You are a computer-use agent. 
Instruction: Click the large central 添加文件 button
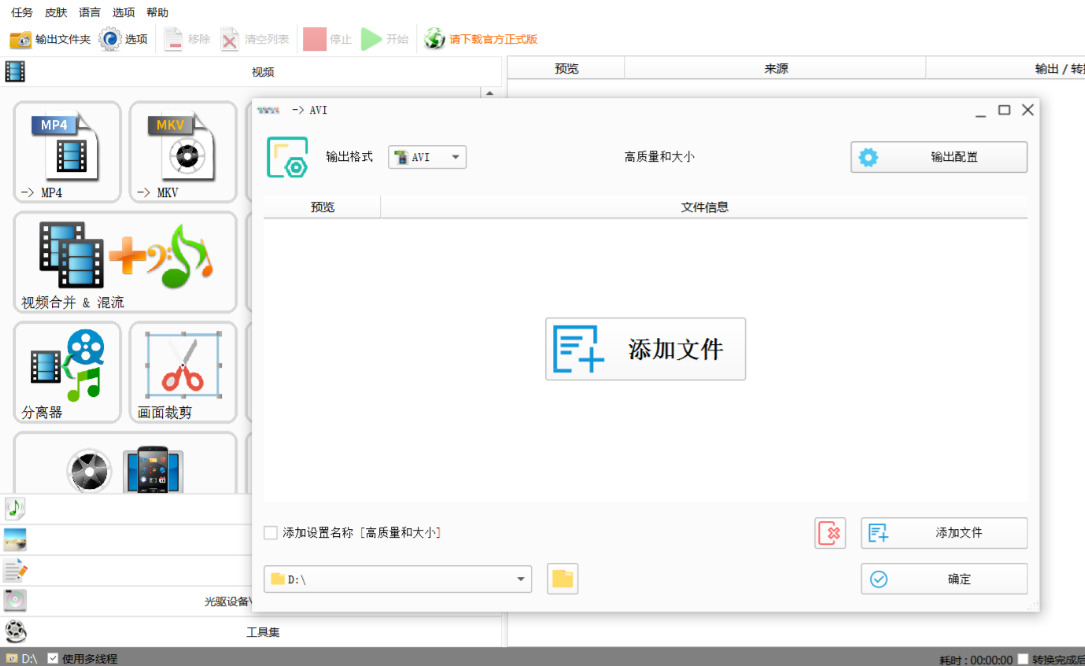click(645, 349)
